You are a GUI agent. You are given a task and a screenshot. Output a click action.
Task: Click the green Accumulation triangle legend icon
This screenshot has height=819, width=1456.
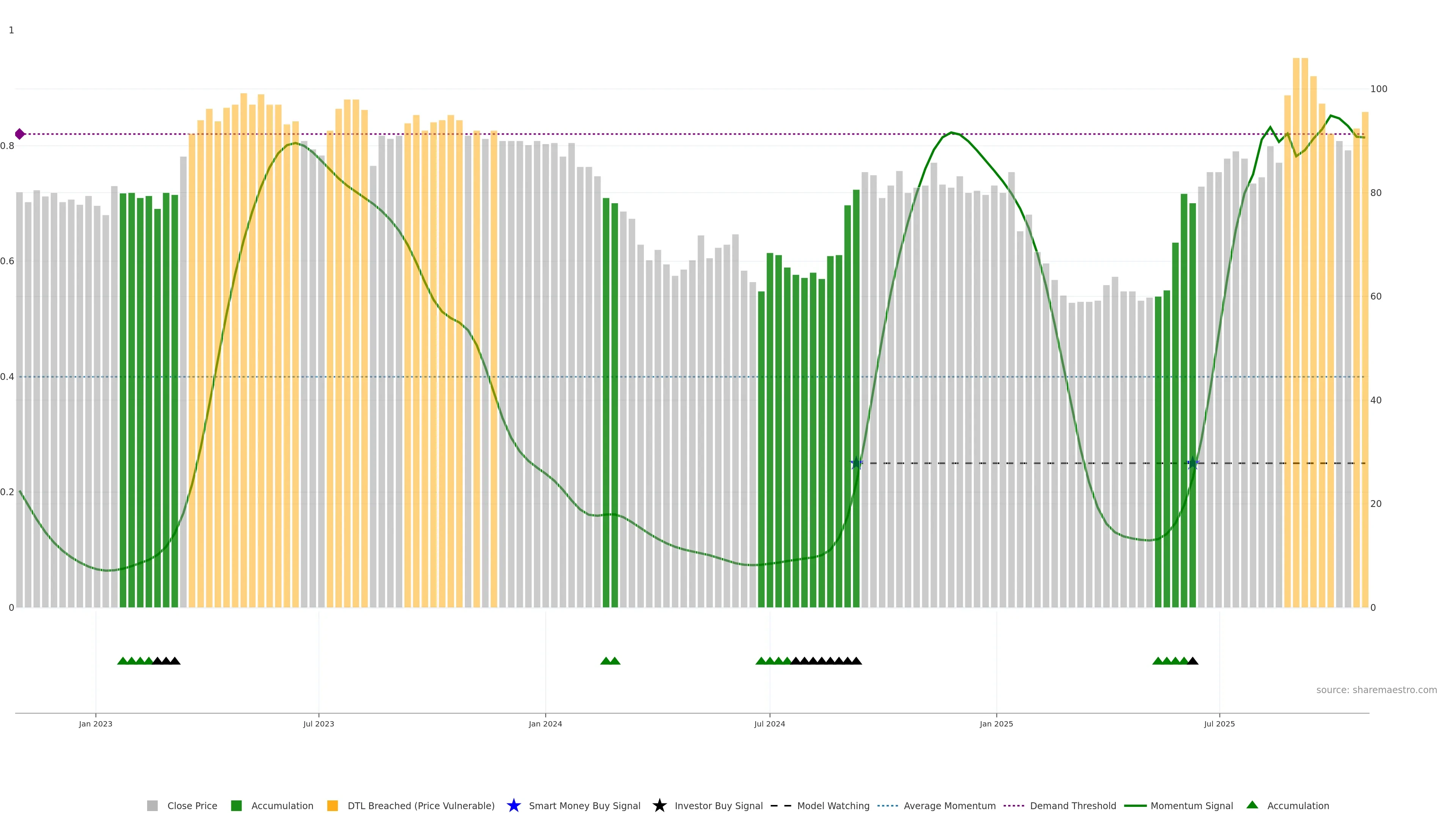point(1252,805)
